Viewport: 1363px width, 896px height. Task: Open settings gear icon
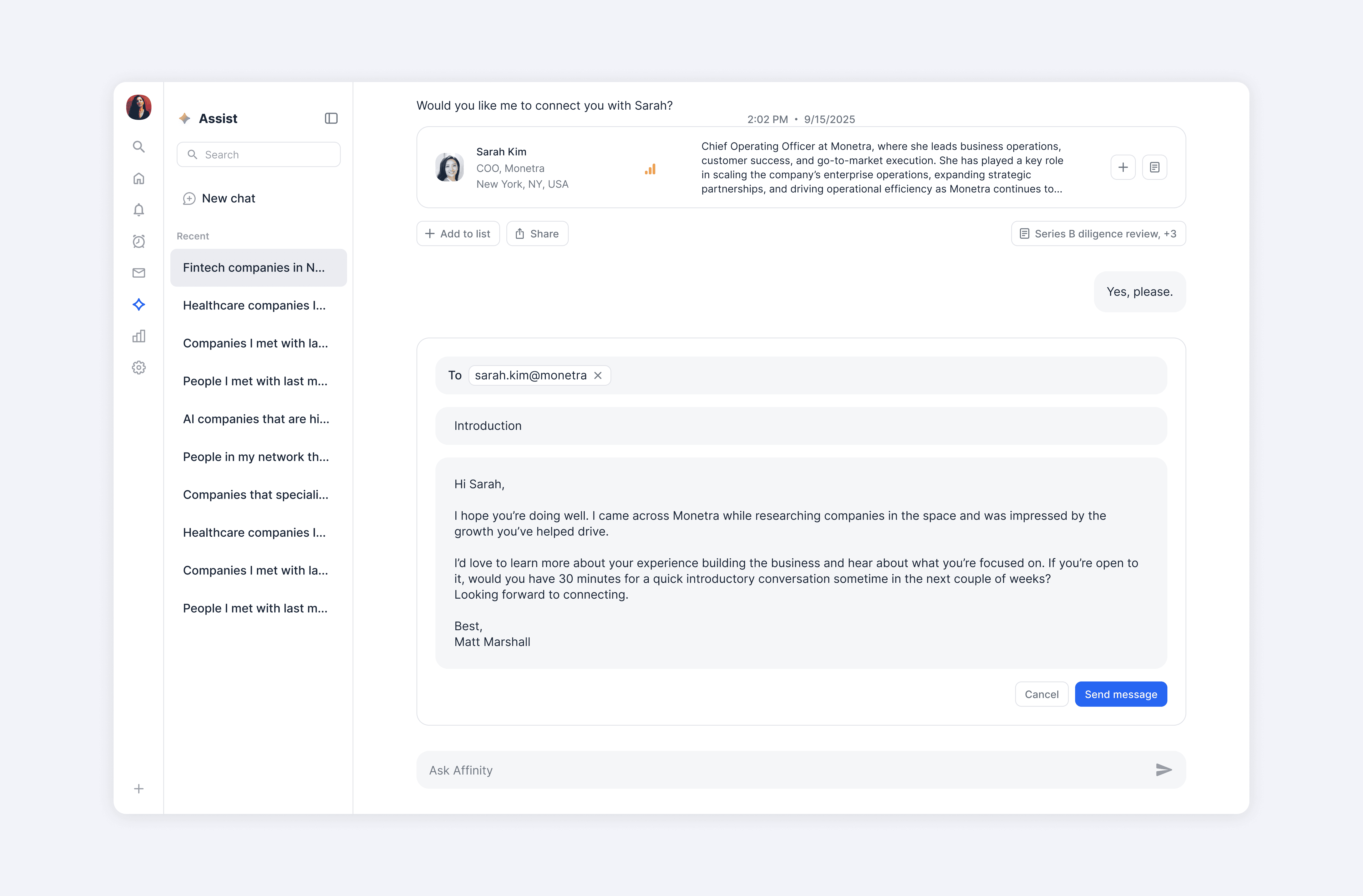pyautogui.click(x=139, y=368)
